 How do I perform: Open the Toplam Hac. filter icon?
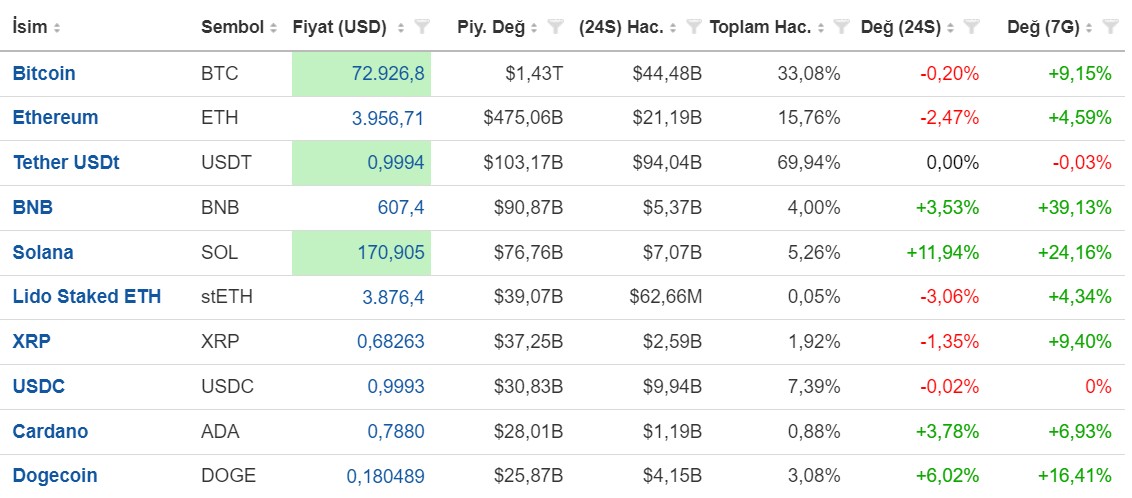(842, 28)
